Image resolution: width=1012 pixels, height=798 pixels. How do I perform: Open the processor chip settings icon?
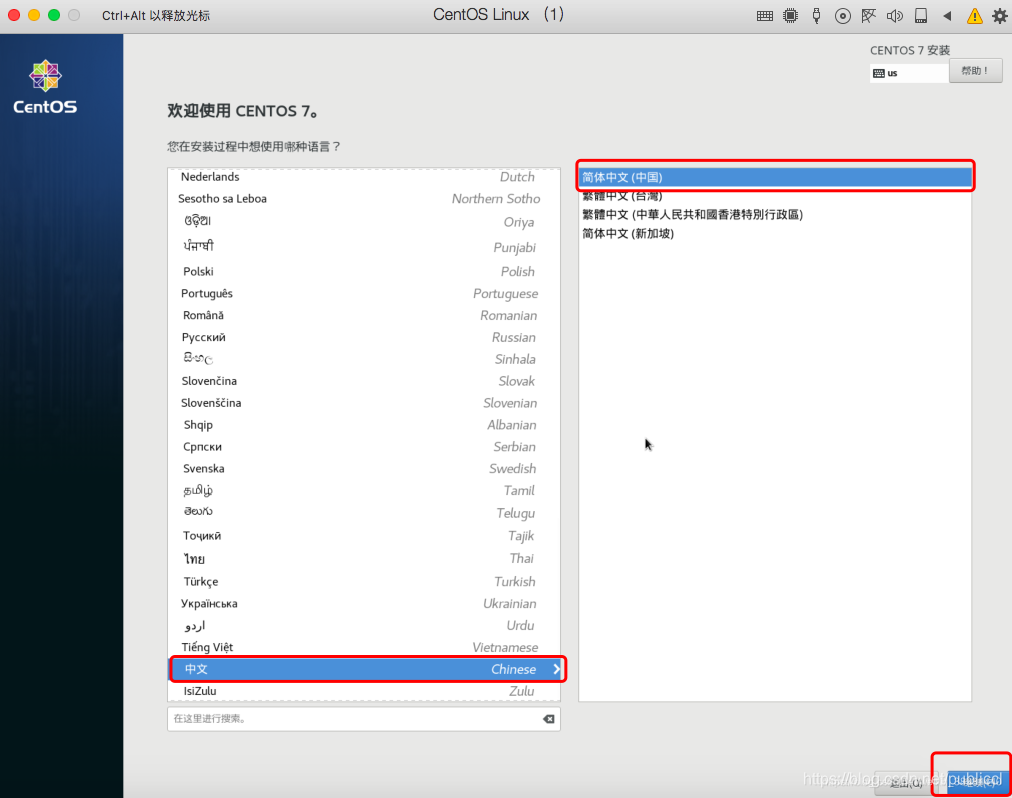click(x=790, y=16)
